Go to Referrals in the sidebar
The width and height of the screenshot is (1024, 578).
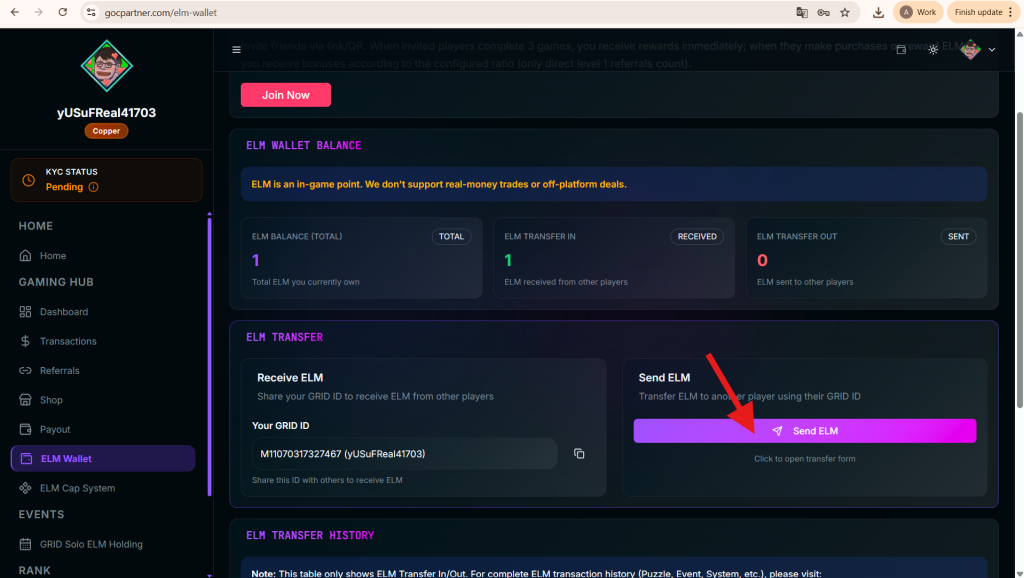[59, 370]
